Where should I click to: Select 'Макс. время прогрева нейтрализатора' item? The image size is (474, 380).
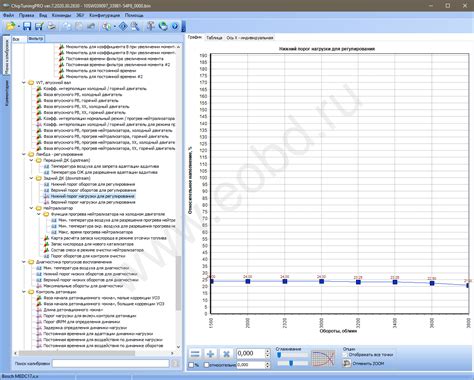(x=96, y=232)
